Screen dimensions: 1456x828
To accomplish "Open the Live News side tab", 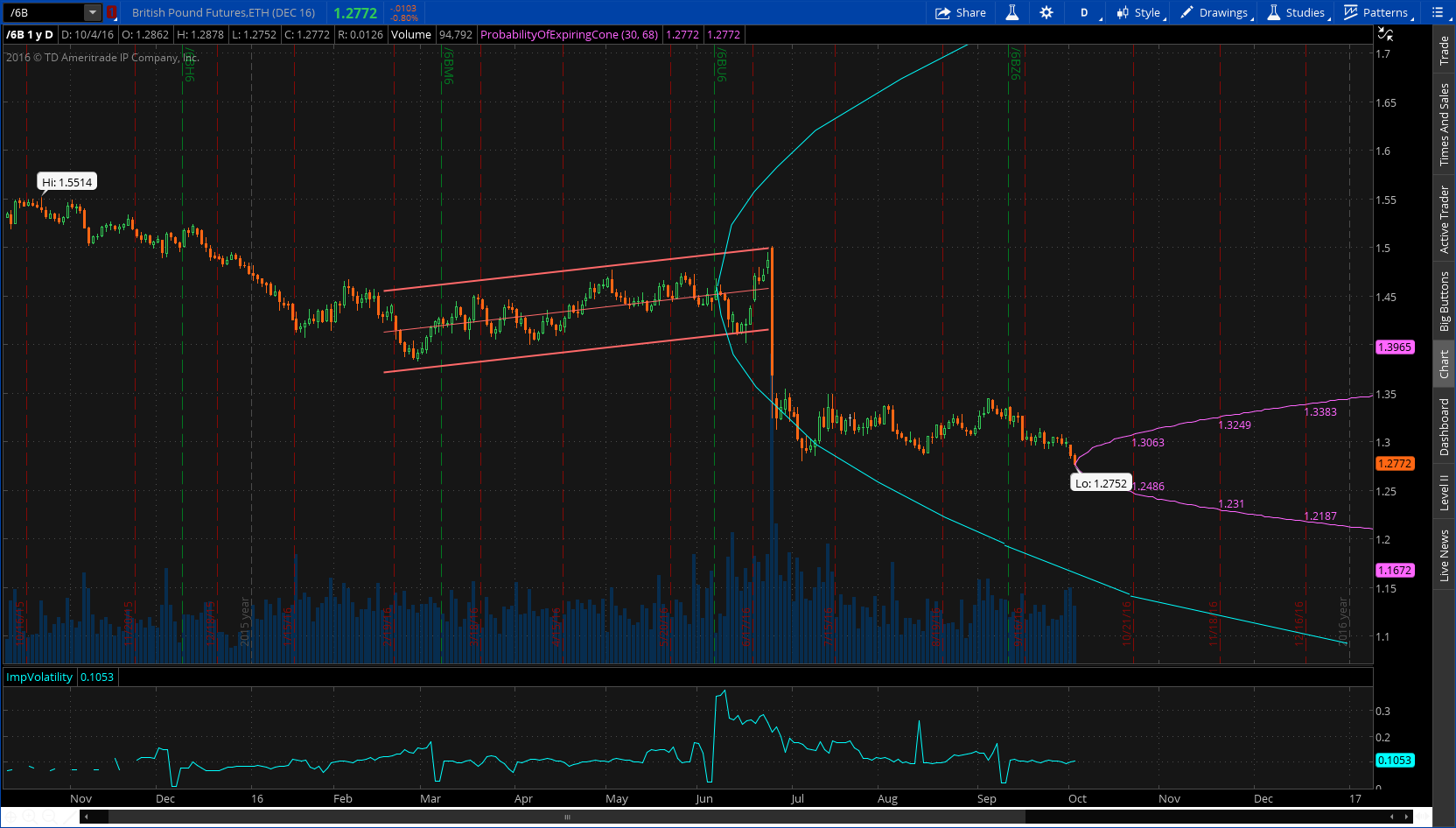I will pyautogui.click(x=1445, y=556).
